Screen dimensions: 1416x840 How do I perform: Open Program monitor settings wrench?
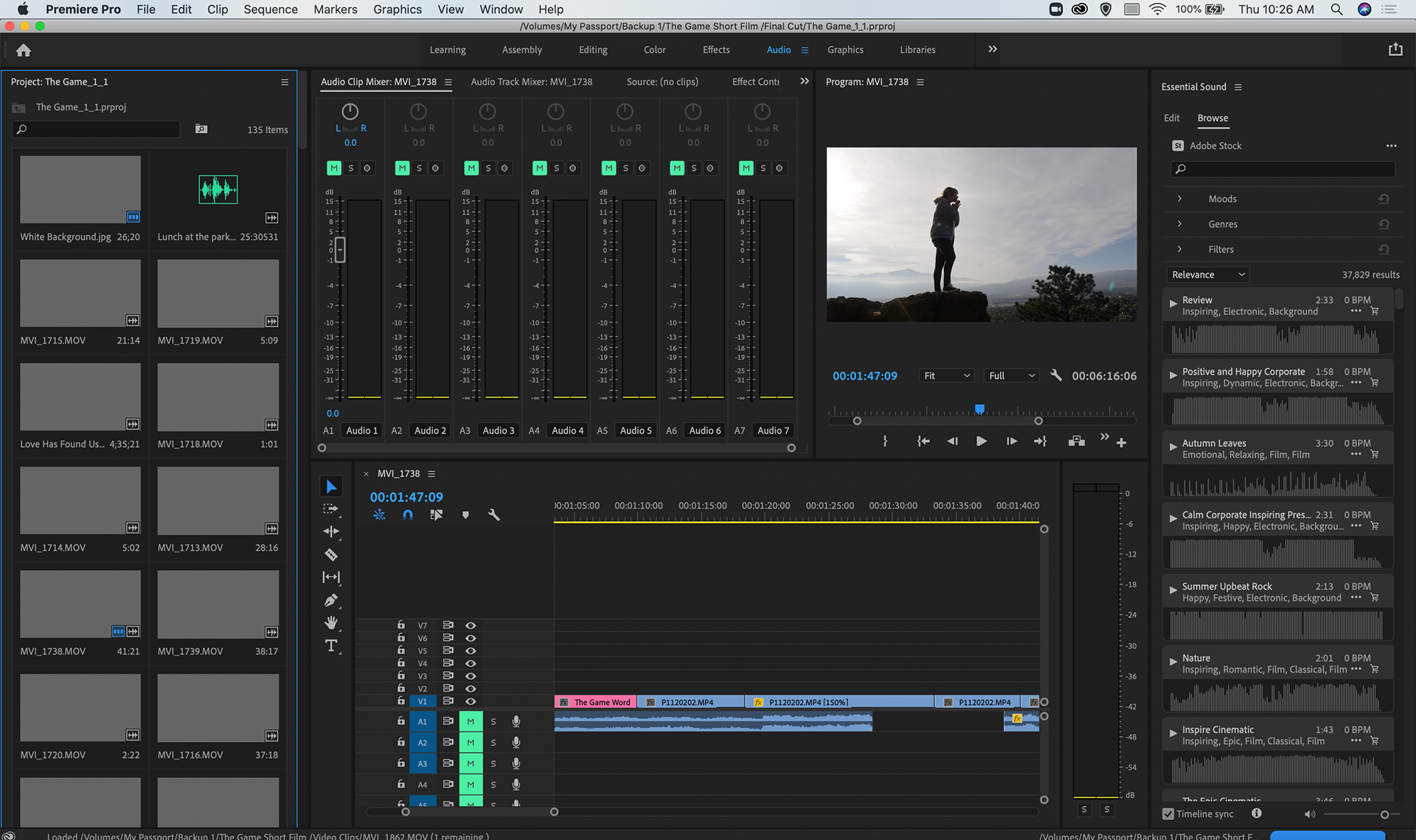(1056, 375)
